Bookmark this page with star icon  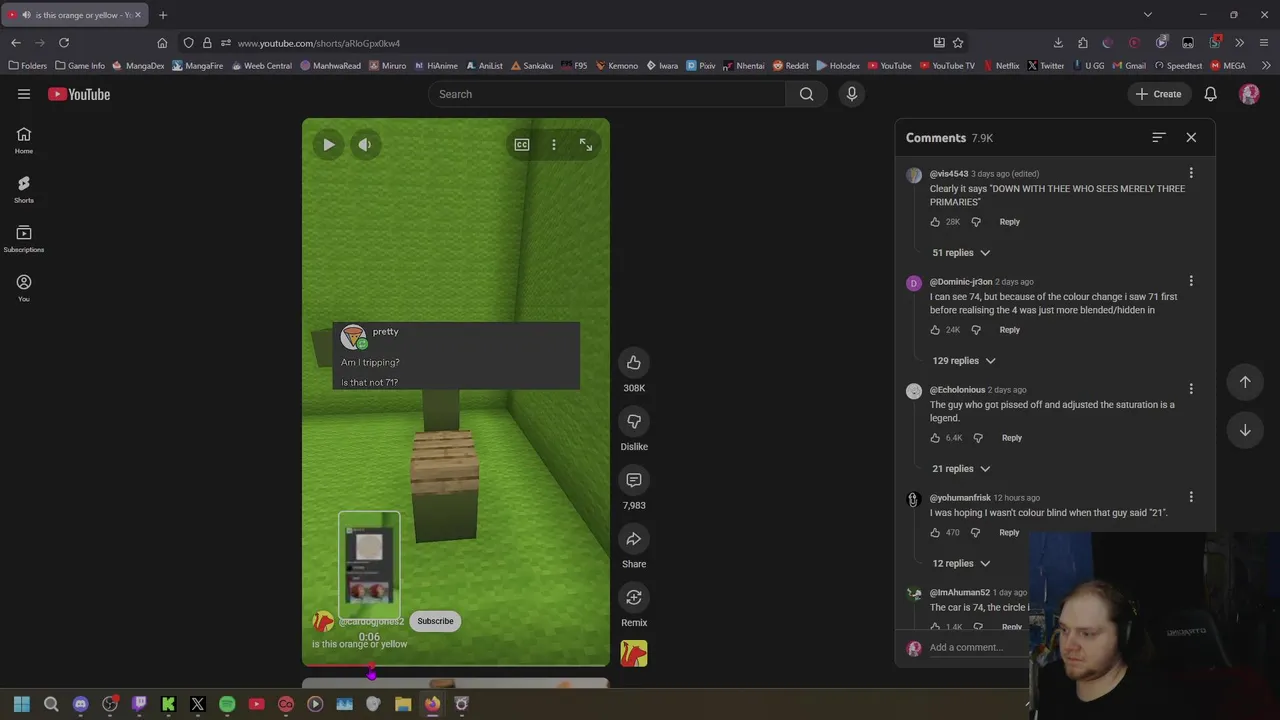pos(958,43)
